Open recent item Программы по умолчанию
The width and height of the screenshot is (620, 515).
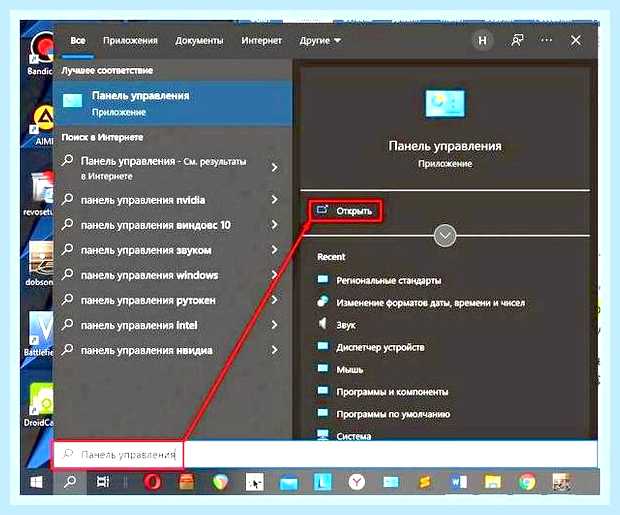393,414
